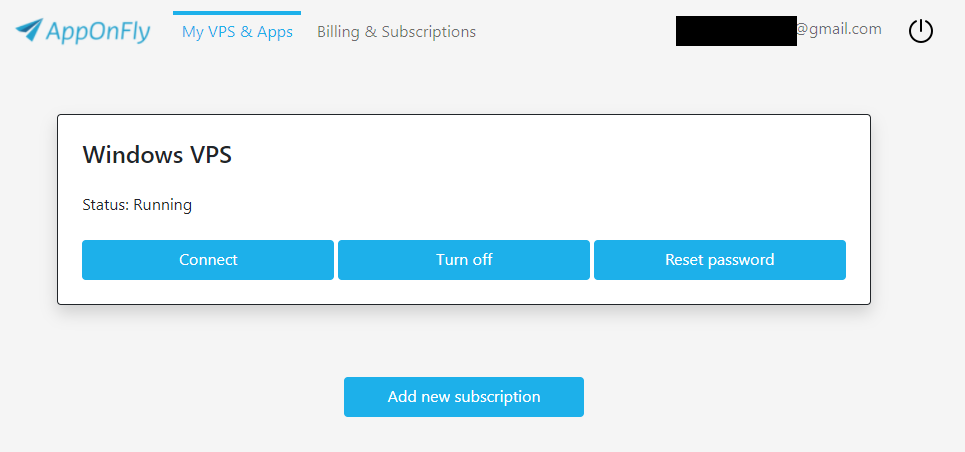This screenshot has height=452, width=965.
Task: Click the Windows VPS heading
Action: click(157, 155)
